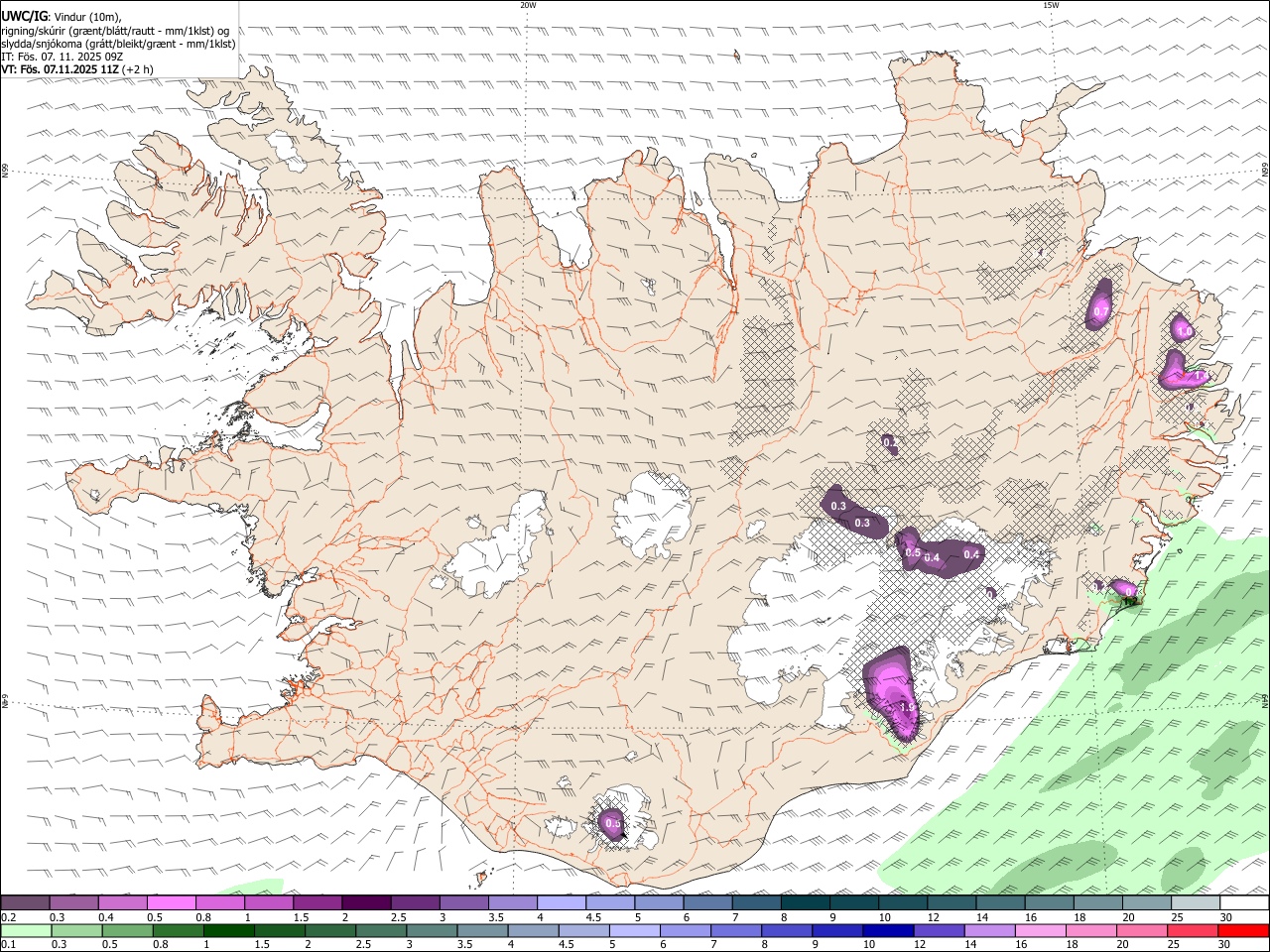Click the 'slydda/snjókoma' description line

click(x=118, y=44)
